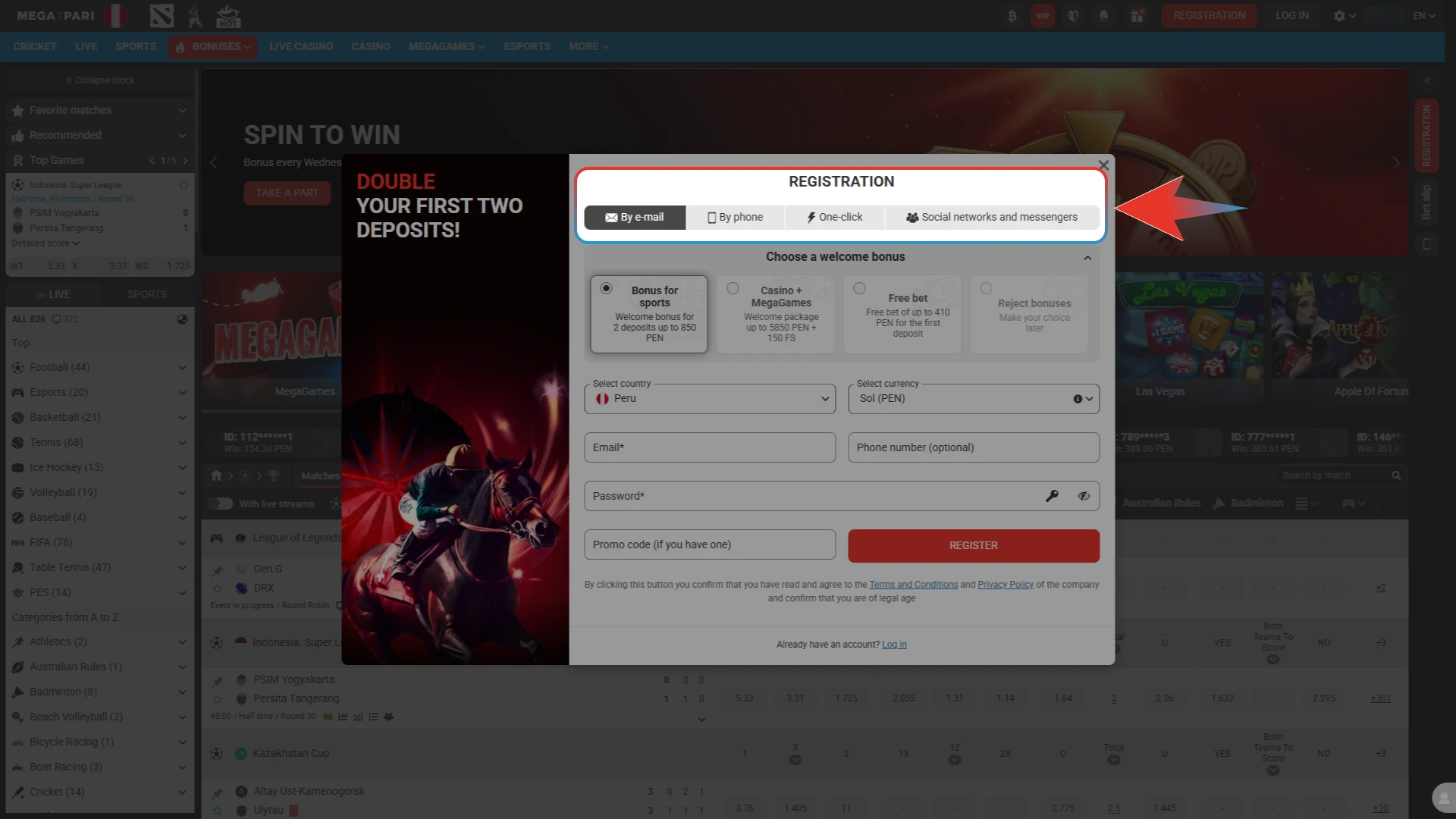Expand the Tennis (68) category

point(182,443)
